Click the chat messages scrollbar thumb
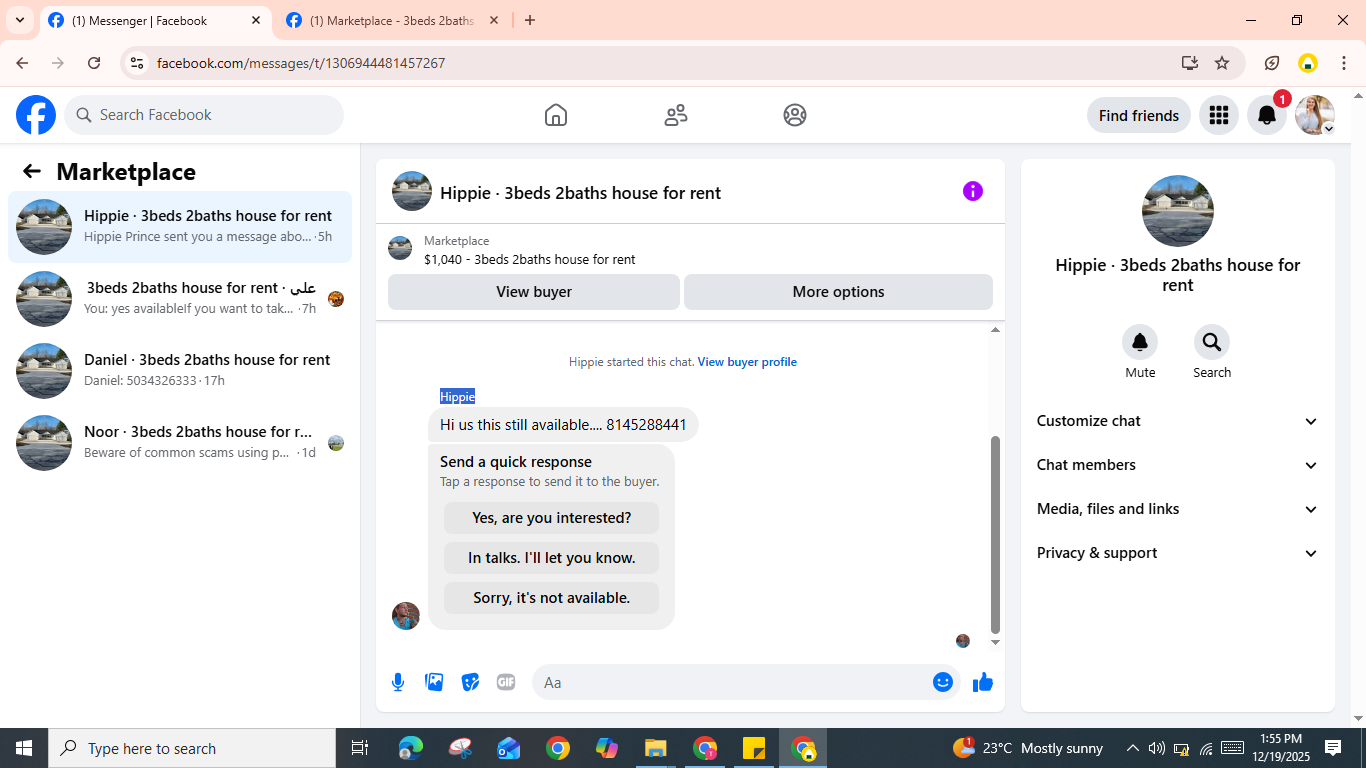Image resolution: width=1366 pixels, height=768 pixels. point(995,535)
